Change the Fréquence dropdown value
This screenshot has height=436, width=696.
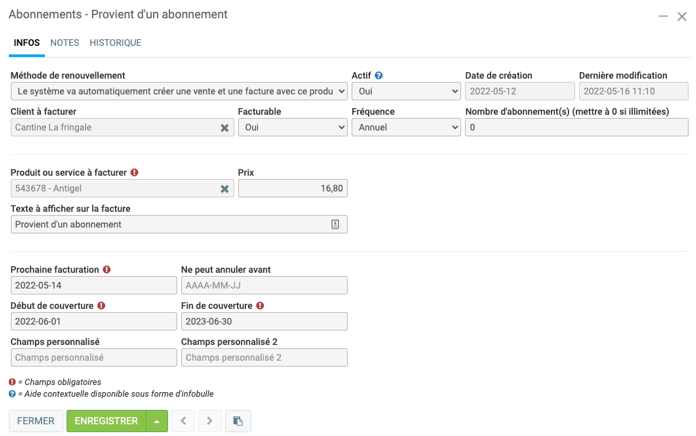click(405, 128)
